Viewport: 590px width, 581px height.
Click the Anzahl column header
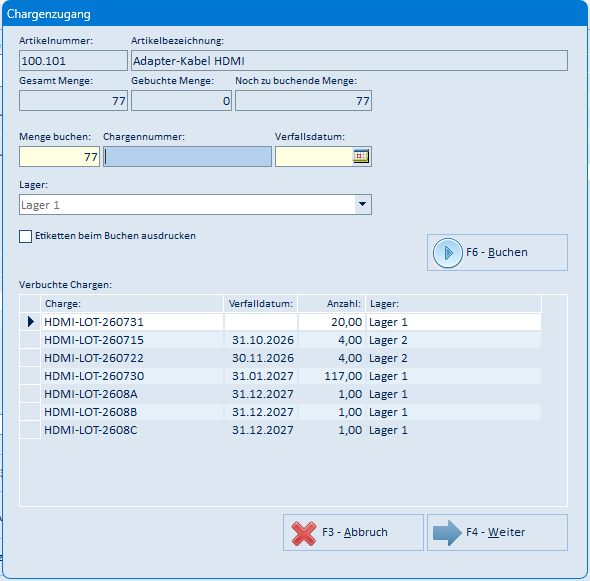pos(331,304)
